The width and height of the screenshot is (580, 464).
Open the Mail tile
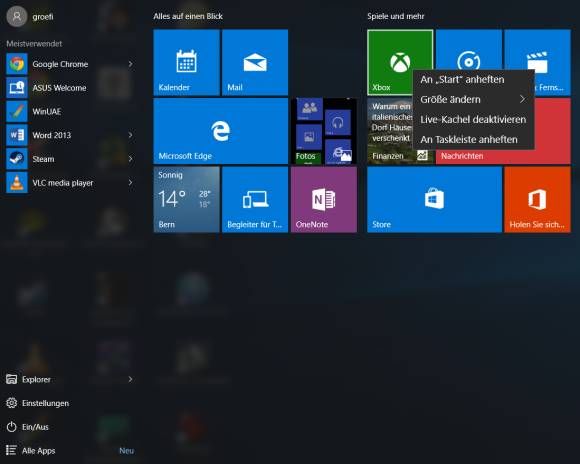255,63
